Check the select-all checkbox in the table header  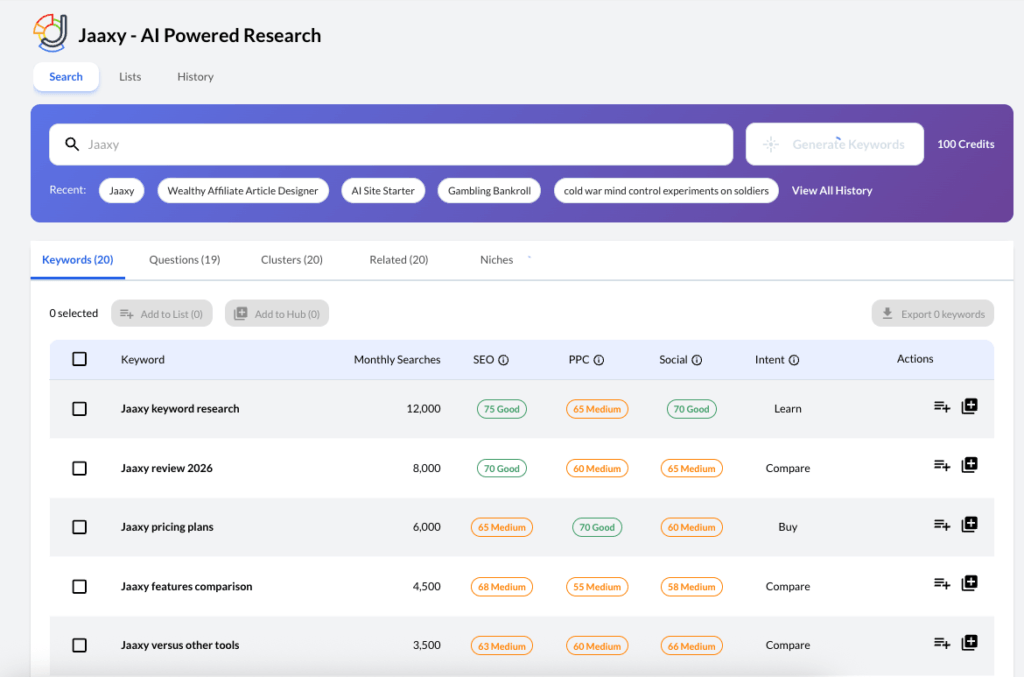click(79, 359)
